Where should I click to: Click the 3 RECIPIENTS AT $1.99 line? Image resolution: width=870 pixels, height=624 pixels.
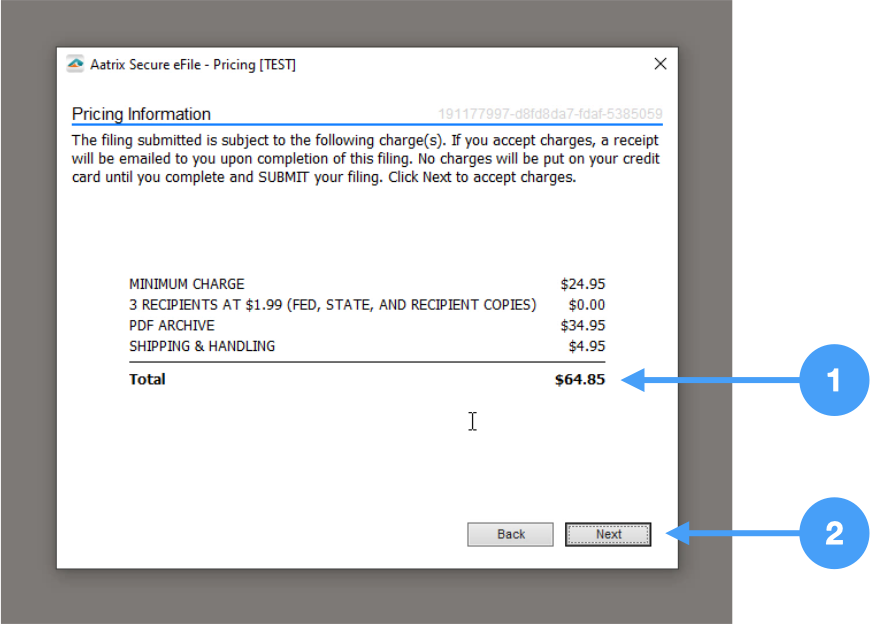(x=332, y=305)
